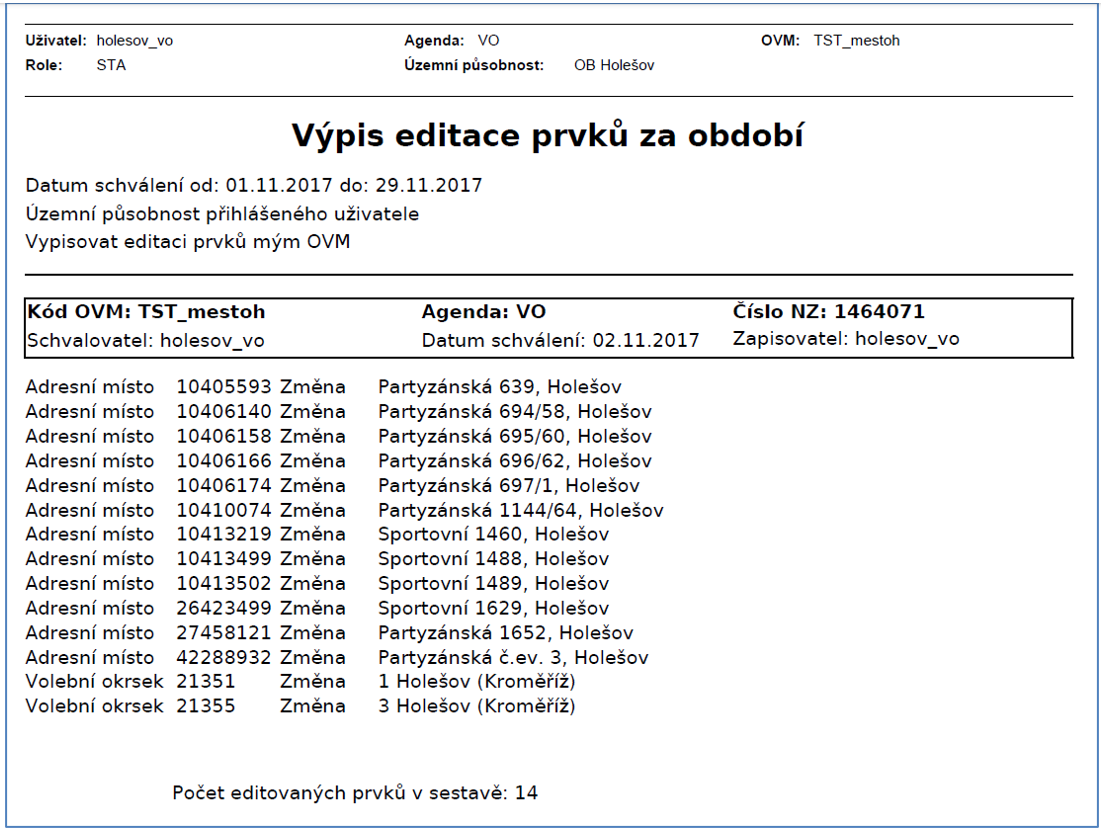Click the report title 'Výpis editace prvků za období'
This screenshot has width=1101, height=831.
click(548, 137)
